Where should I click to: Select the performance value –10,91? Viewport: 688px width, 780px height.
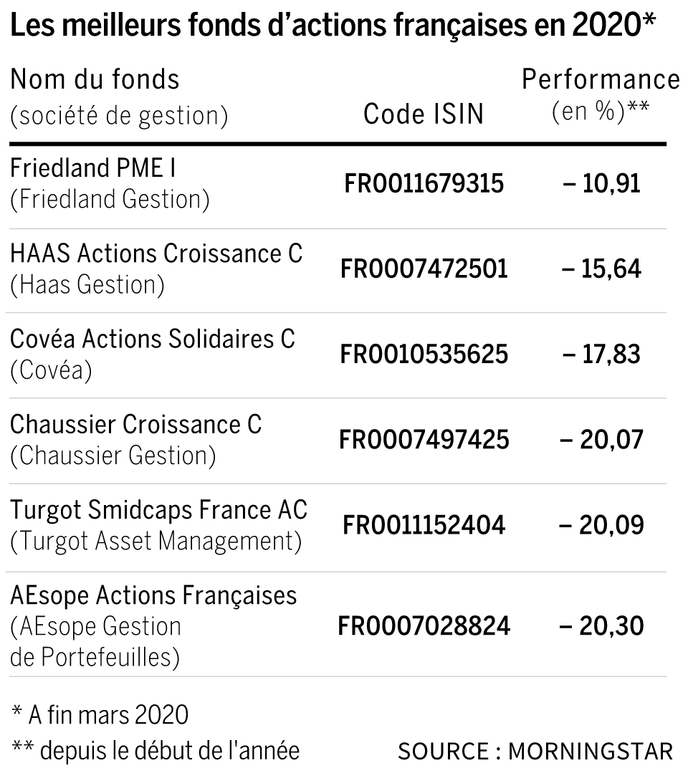(601, 183)
